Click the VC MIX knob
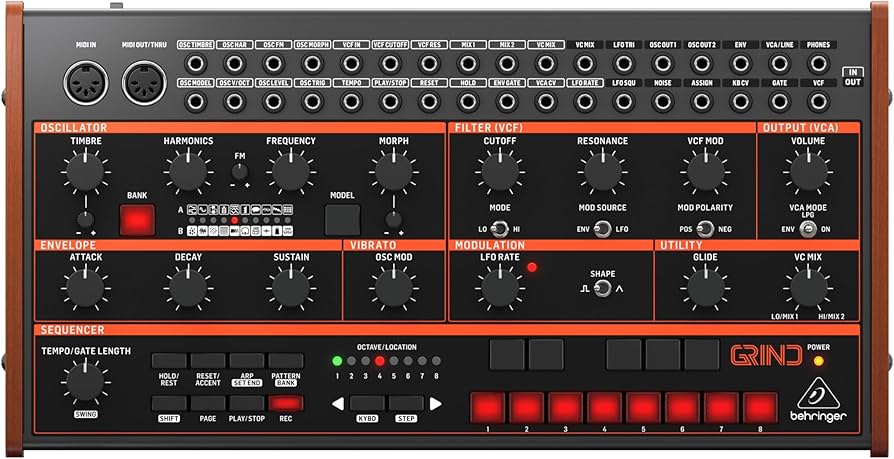 (x=808, y=288)
